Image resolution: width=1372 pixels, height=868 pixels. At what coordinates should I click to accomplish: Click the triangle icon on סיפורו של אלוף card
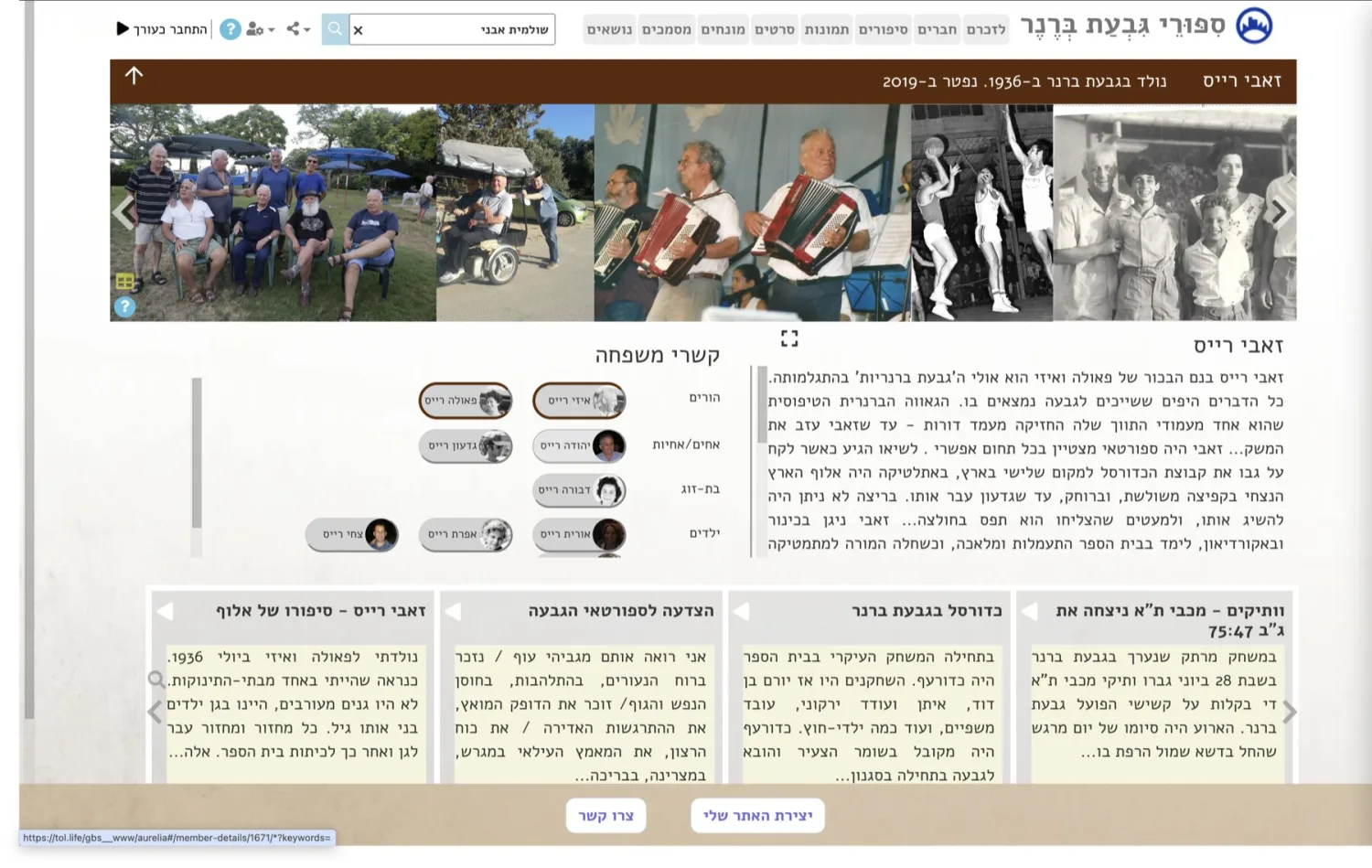pos(165,611)
